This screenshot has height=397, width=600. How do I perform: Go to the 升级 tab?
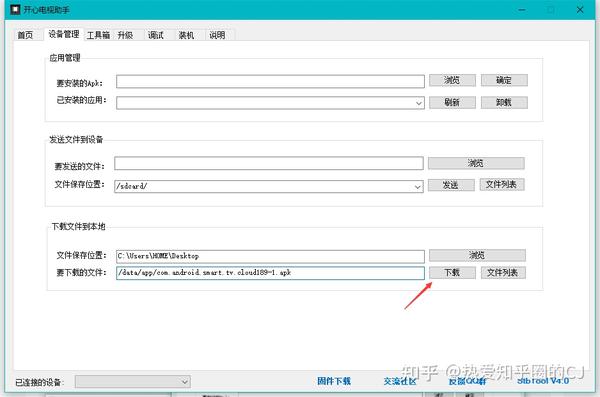pos(125,35)
